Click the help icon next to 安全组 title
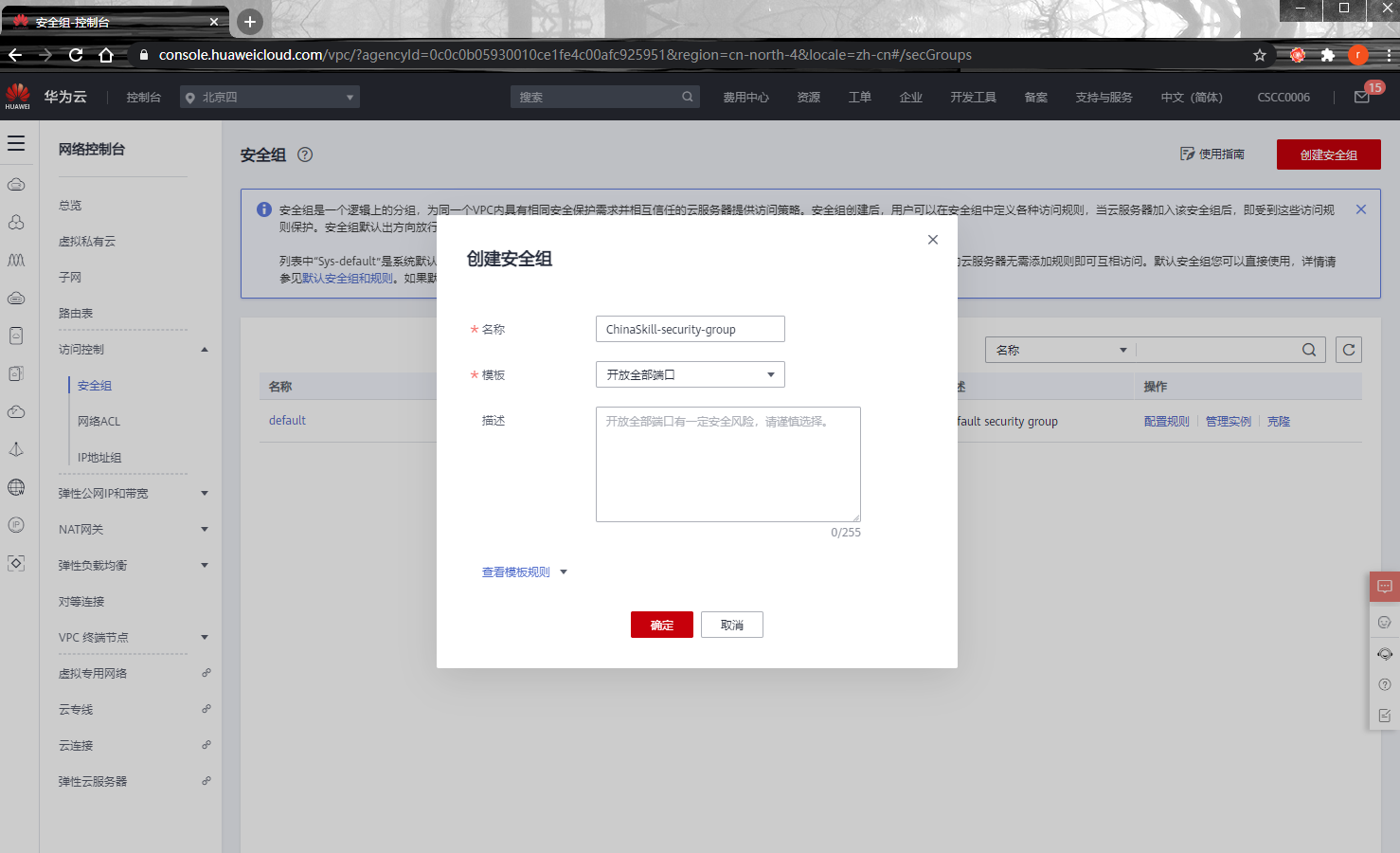The height and width of the screenshot is (853, 1400). (305, 154)
